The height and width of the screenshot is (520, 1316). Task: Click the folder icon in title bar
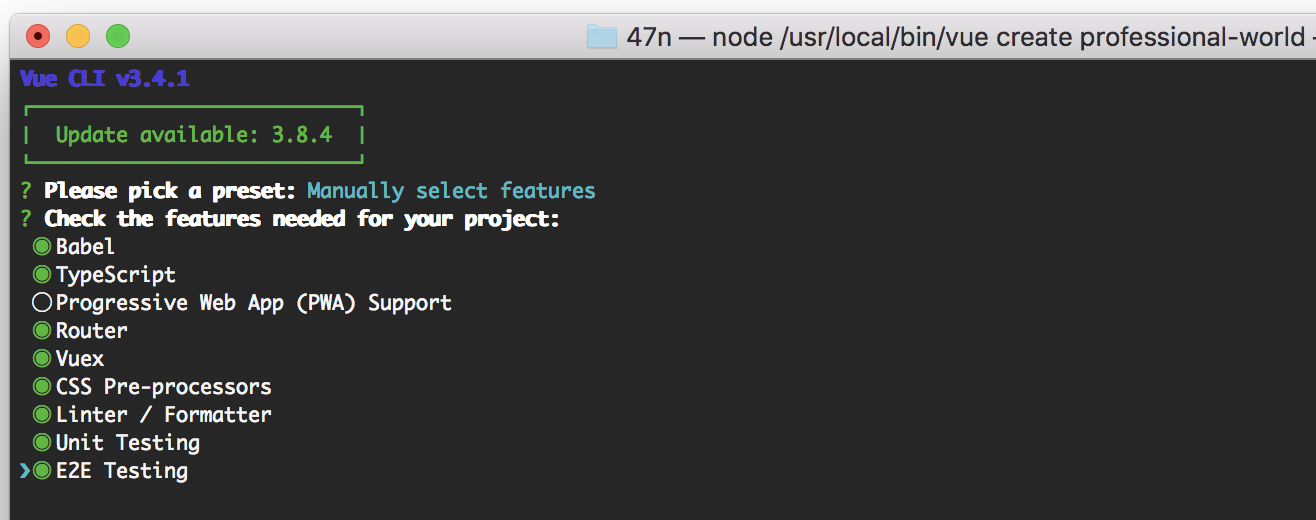[601, 37]
